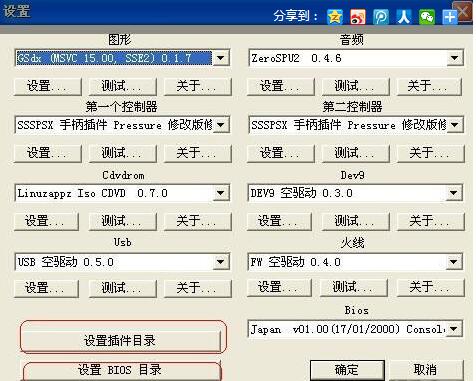Share to QZone star icon
This screenshot has width=476, height=381.
(x=335, y=16)
